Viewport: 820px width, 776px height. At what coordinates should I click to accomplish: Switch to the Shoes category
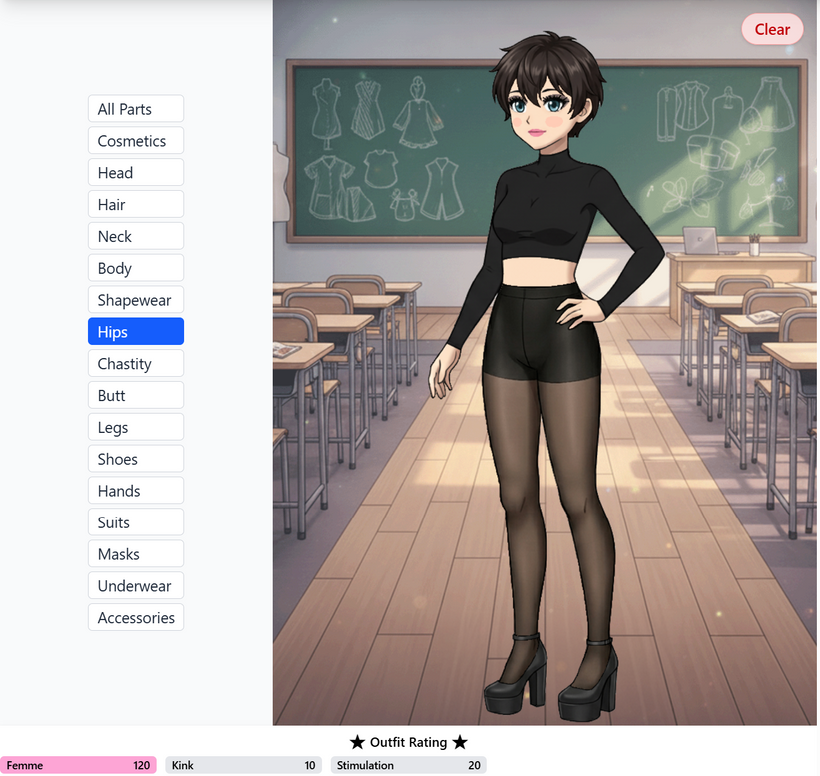(x=135, y=459)
